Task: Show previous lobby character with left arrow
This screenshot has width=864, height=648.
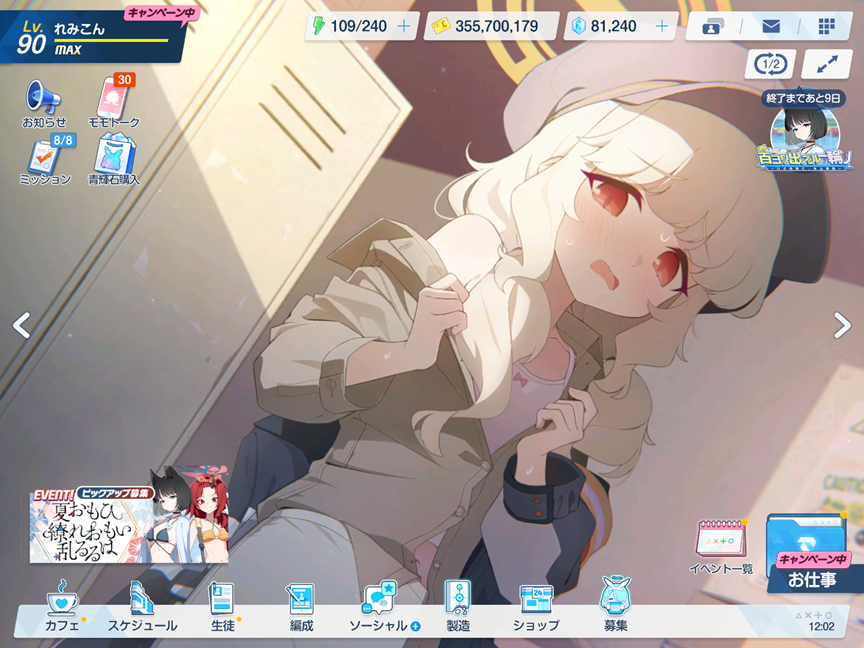Action: click(21, 326)
